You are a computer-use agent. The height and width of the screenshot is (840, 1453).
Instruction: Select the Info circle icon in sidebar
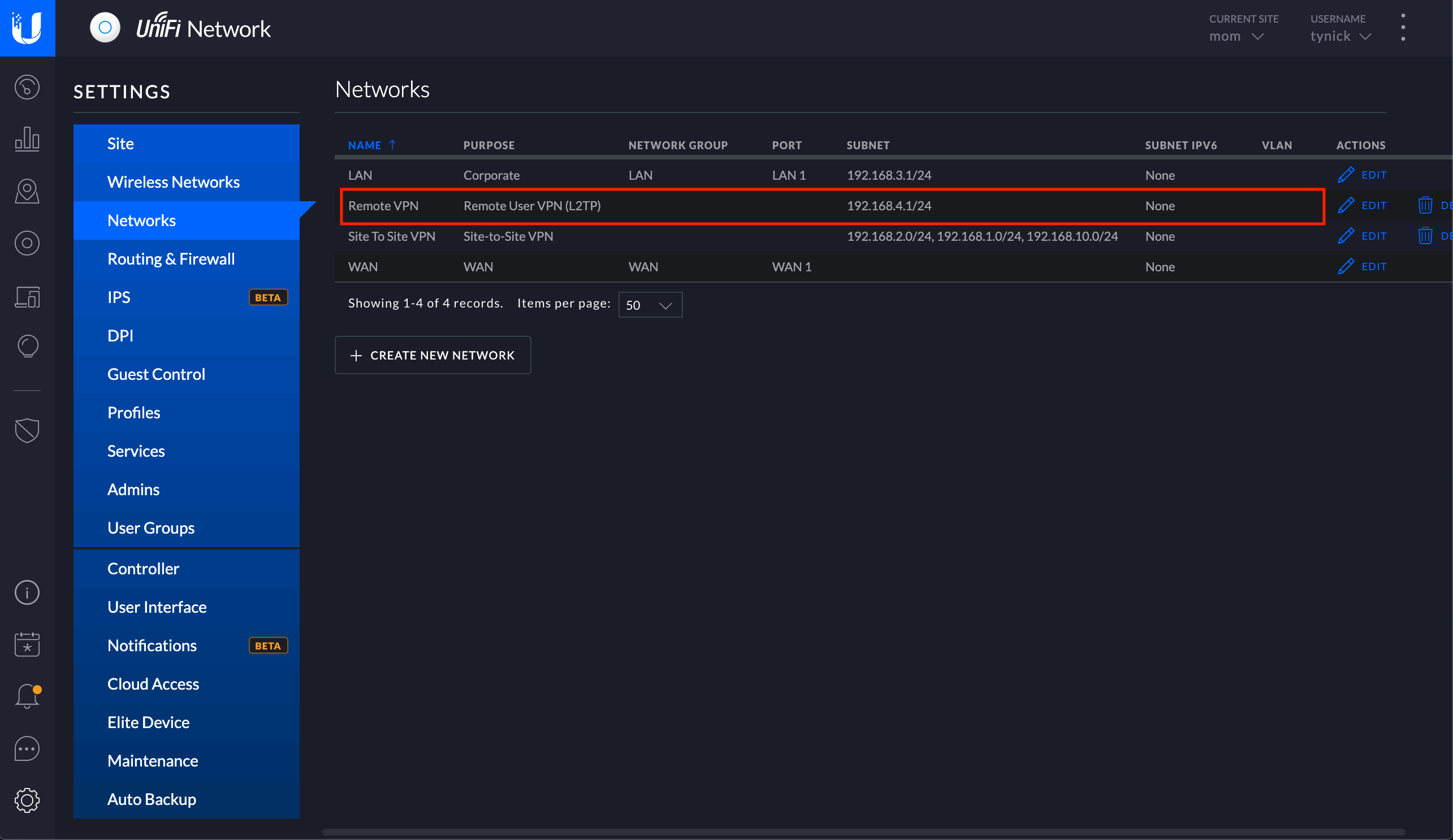[x=26, y=591]
